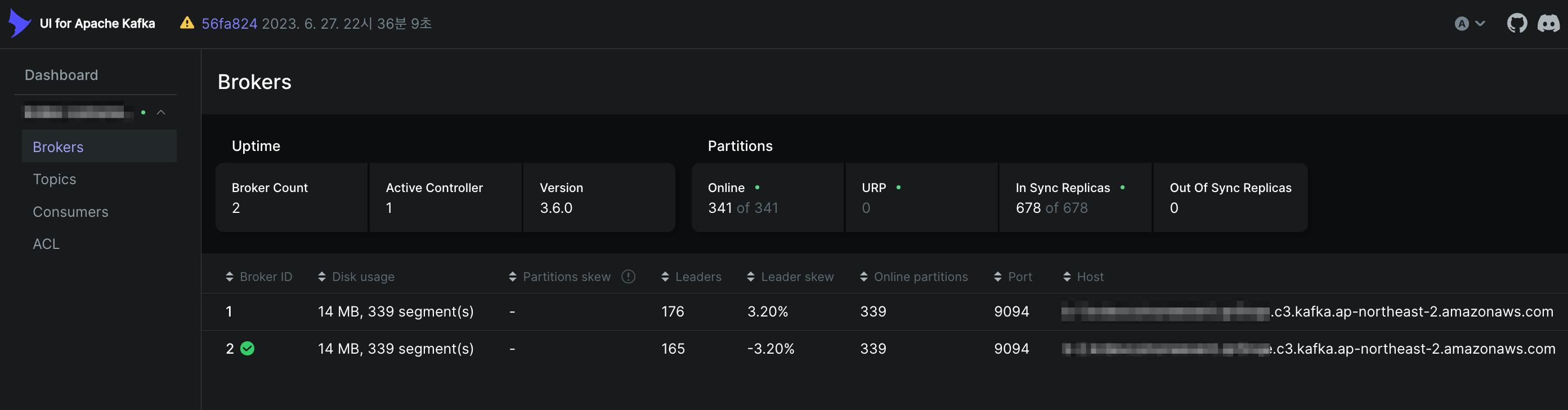Click the green checkmark on broker 2
Viewport: 1568px width, 410px height.
coord(247,349)
